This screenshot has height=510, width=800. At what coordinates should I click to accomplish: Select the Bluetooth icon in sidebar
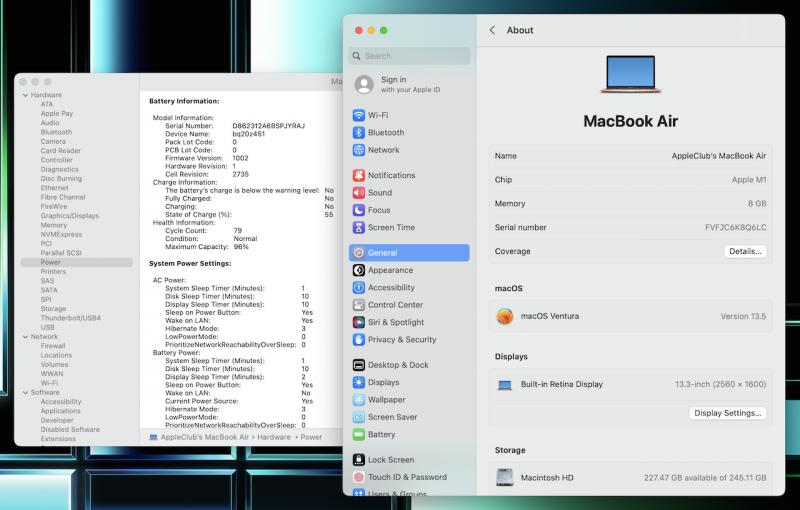pos(359,132)
